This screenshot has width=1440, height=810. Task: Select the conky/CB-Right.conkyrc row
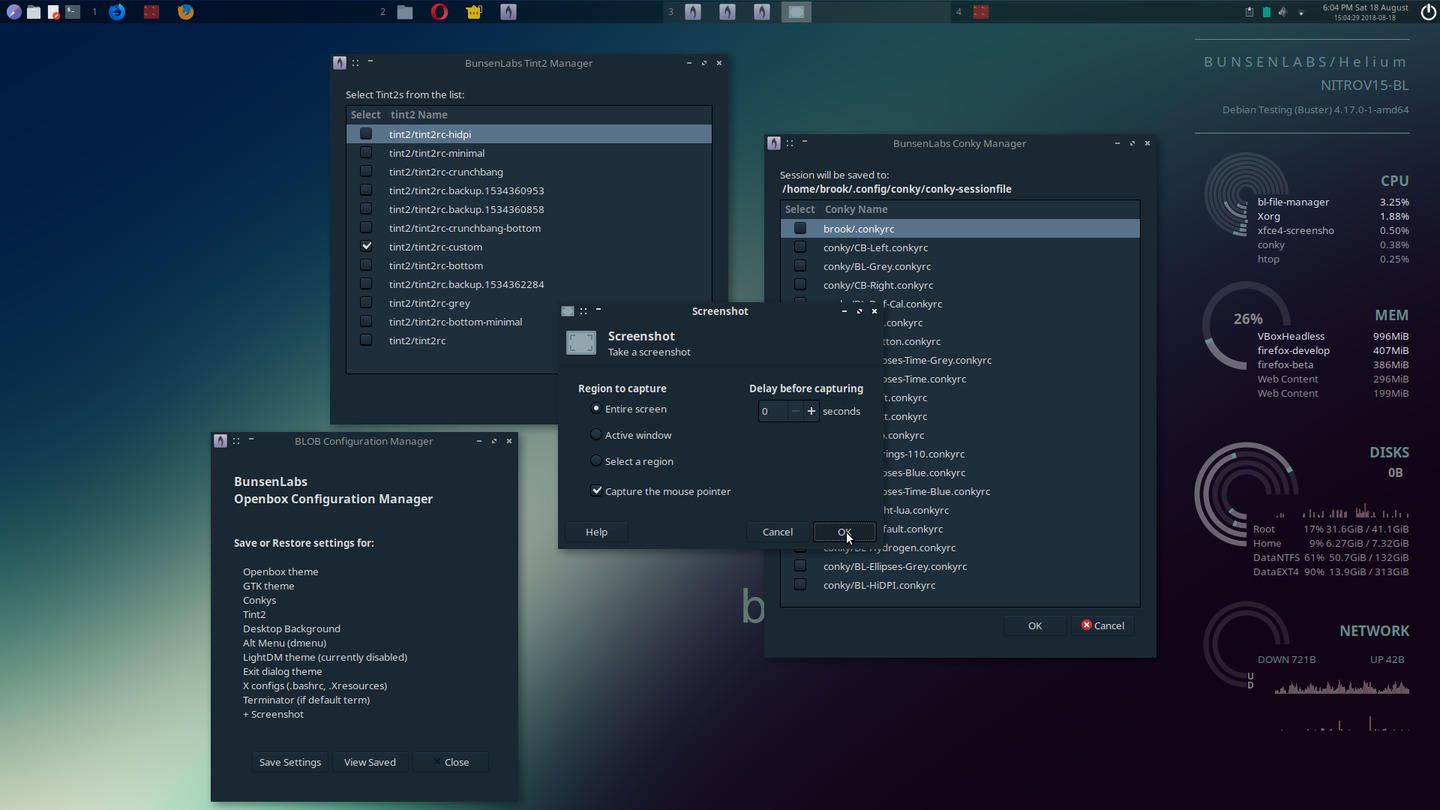(x=960, y=285)
